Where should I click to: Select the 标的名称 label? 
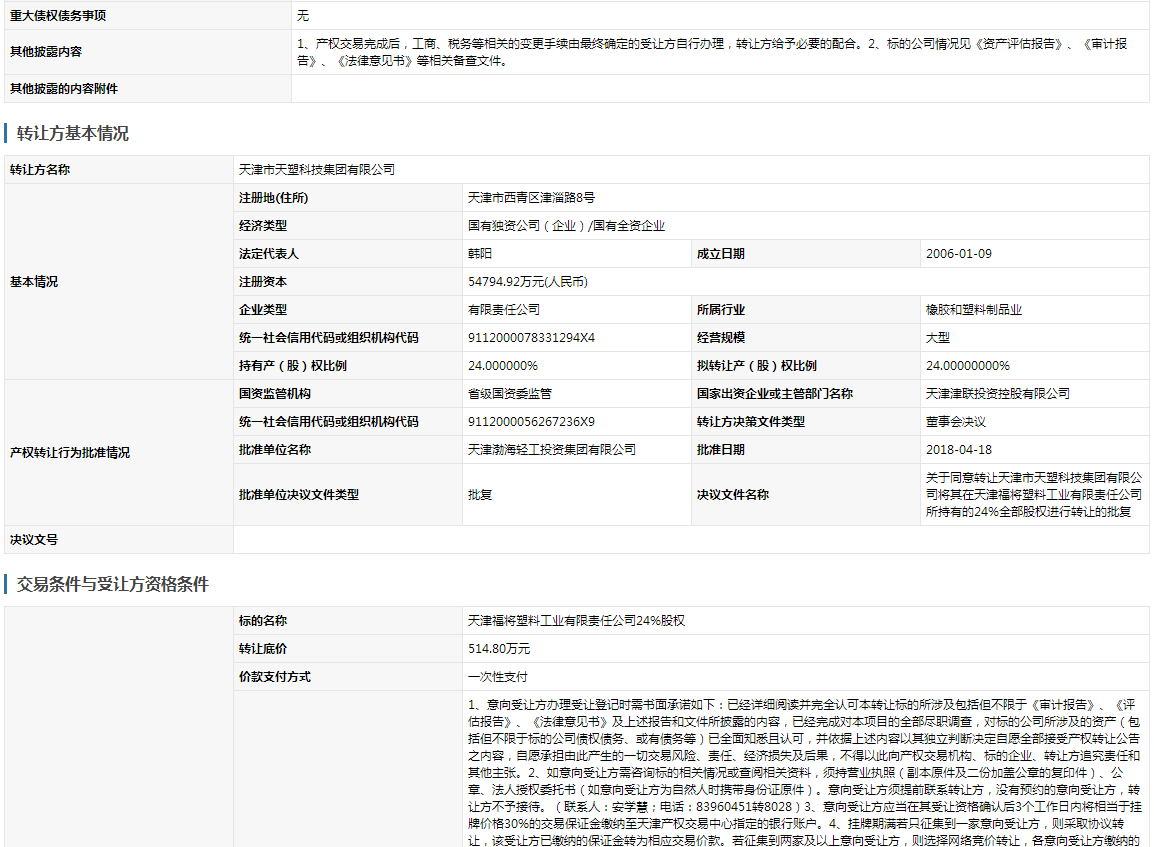263,620
